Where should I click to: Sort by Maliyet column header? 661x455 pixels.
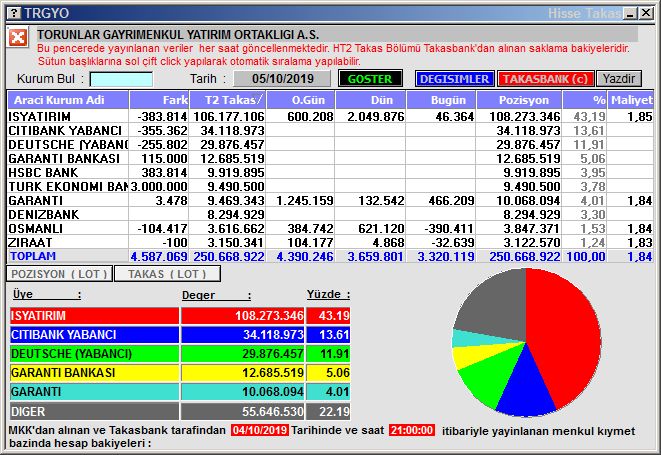tap(631, 100)
